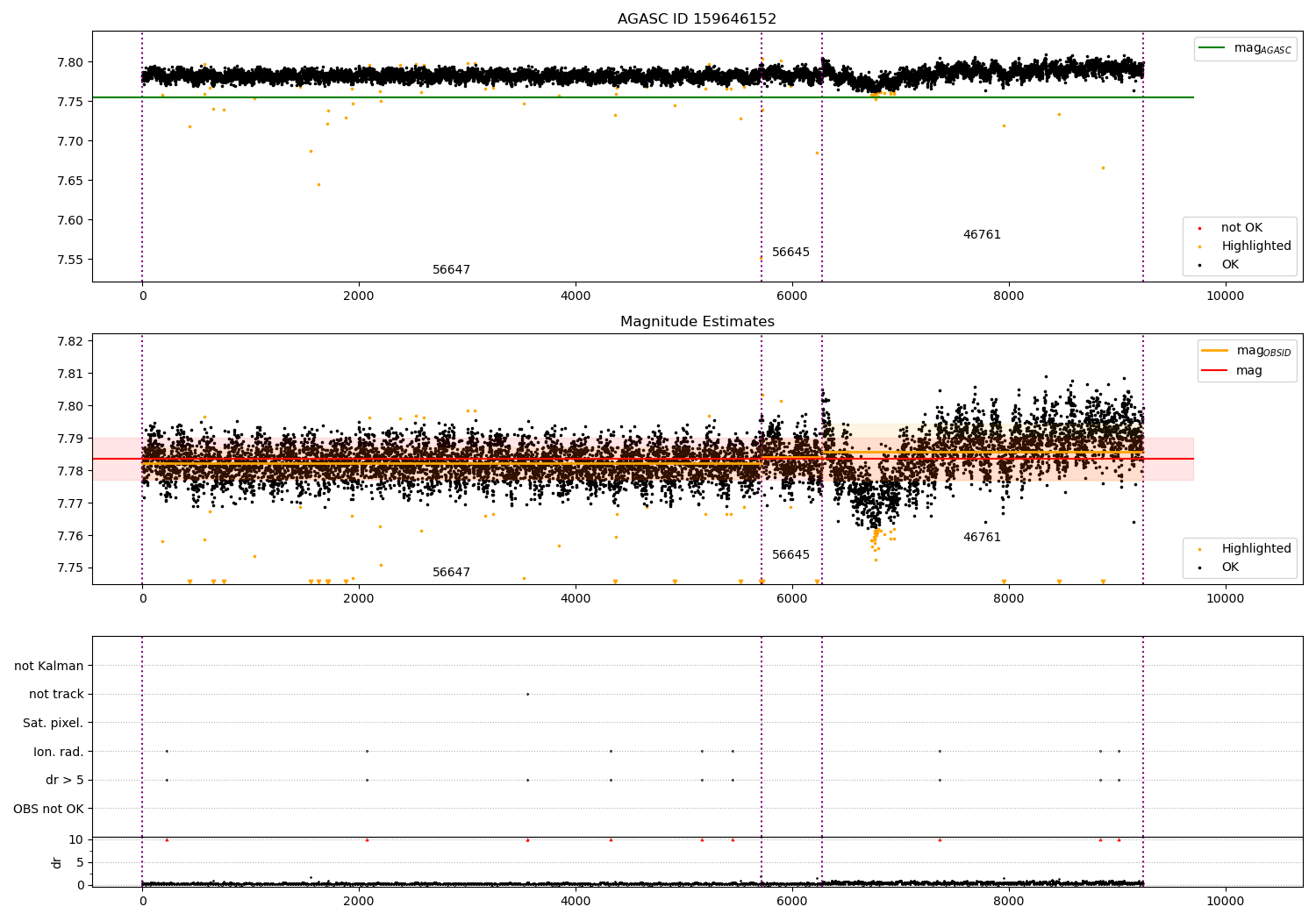Screen dimensions: 1316x921
Task: Click obsid label 46761 in Magnitude Estimates plot
Action: [982, 537]
